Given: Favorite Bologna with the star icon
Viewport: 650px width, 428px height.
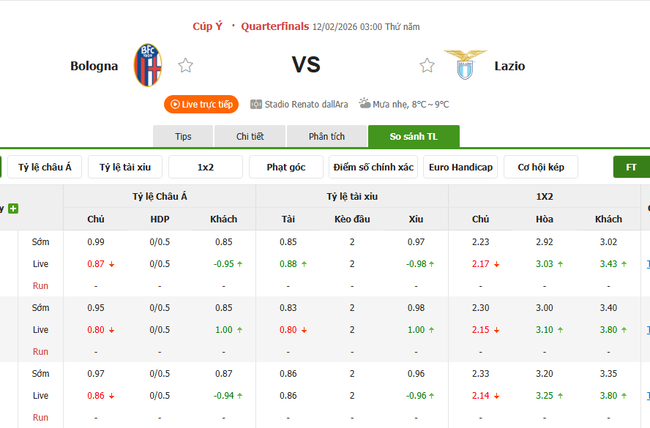Looking at the screenshot, I should tap(185, 66).
